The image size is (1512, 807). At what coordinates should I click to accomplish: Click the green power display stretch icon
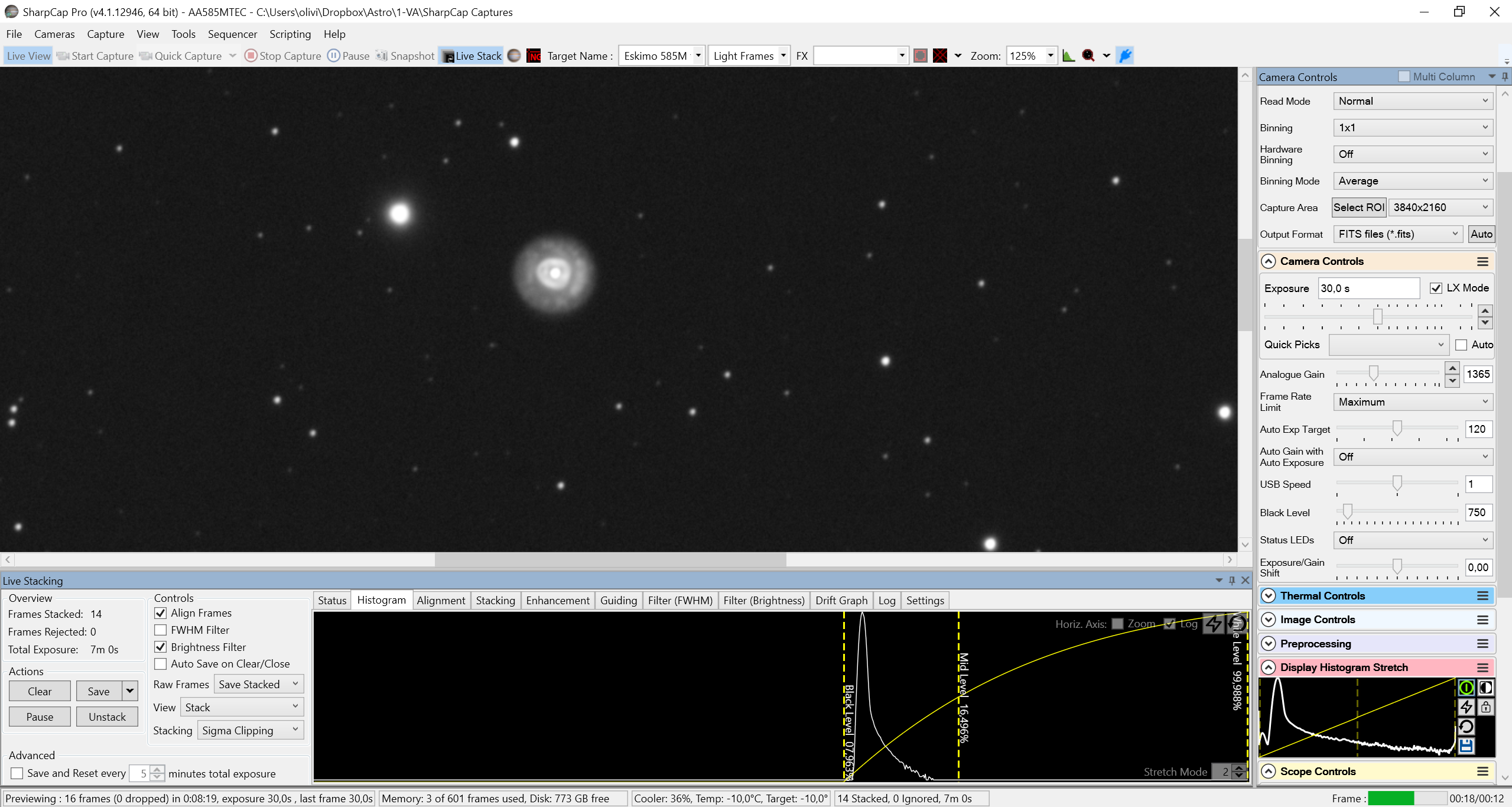[1467, 688]
